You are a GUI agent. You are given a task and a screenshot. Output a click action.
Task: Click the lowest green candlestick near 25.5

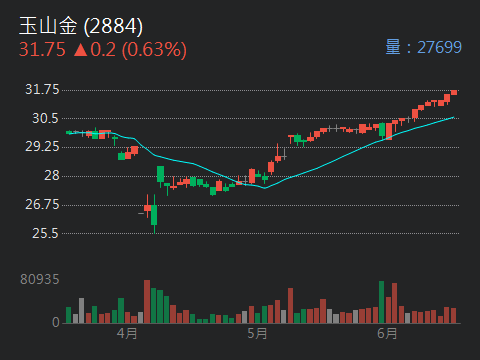click(154, 214)
